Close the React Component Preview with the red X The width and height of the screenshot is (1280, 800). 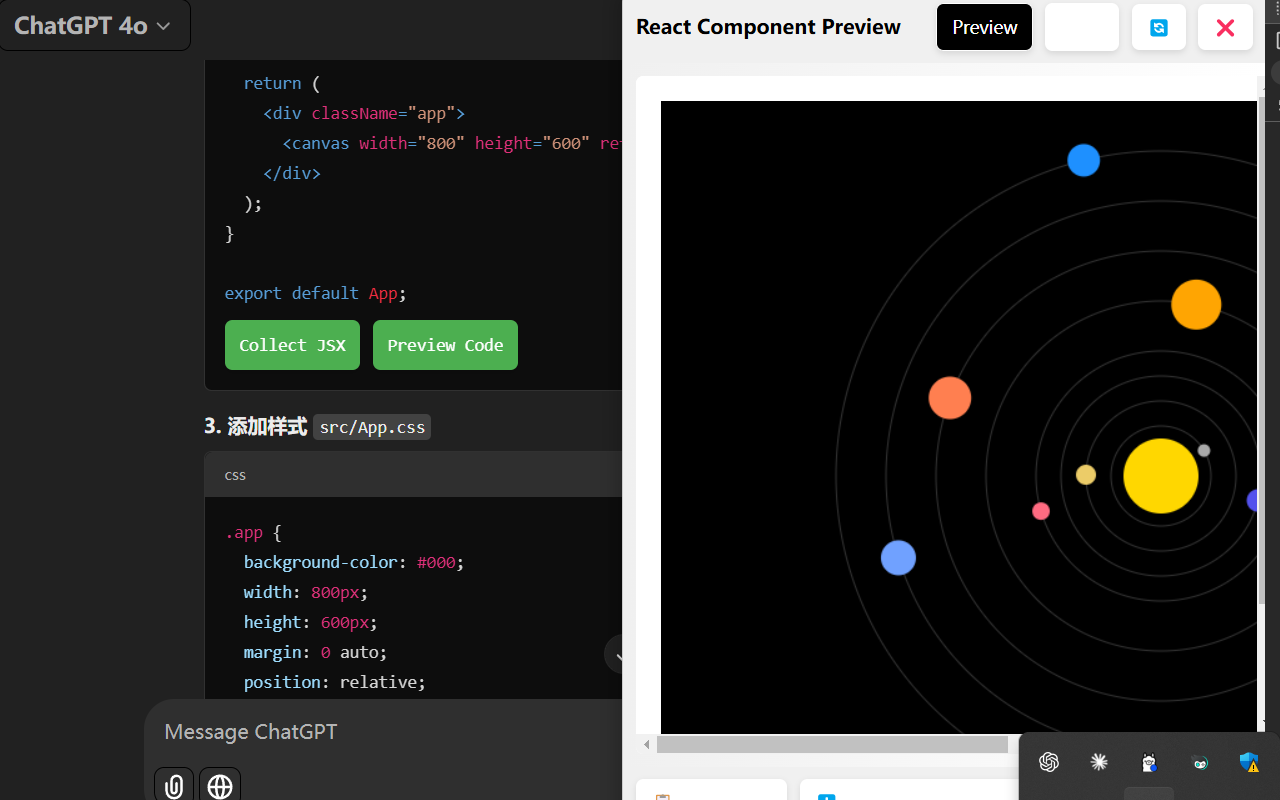[x=1225, y=27]
